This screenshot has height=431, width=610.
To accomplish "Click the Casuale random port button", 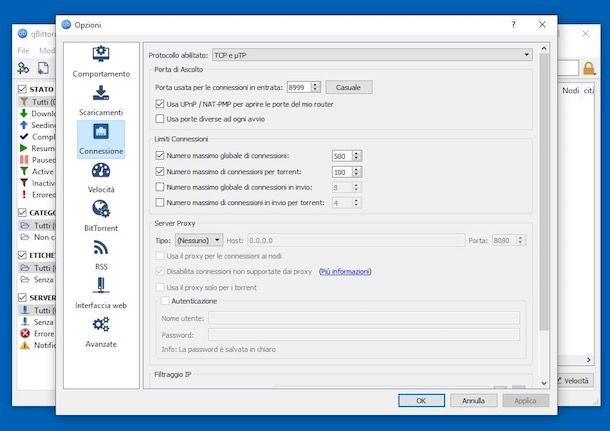I will click(x=349, y=87).
